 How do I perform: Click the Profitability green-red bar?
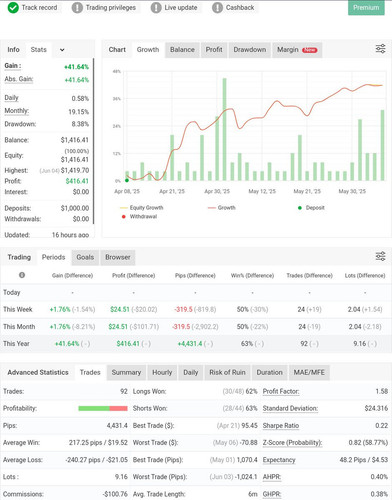[x=103, y=408]
